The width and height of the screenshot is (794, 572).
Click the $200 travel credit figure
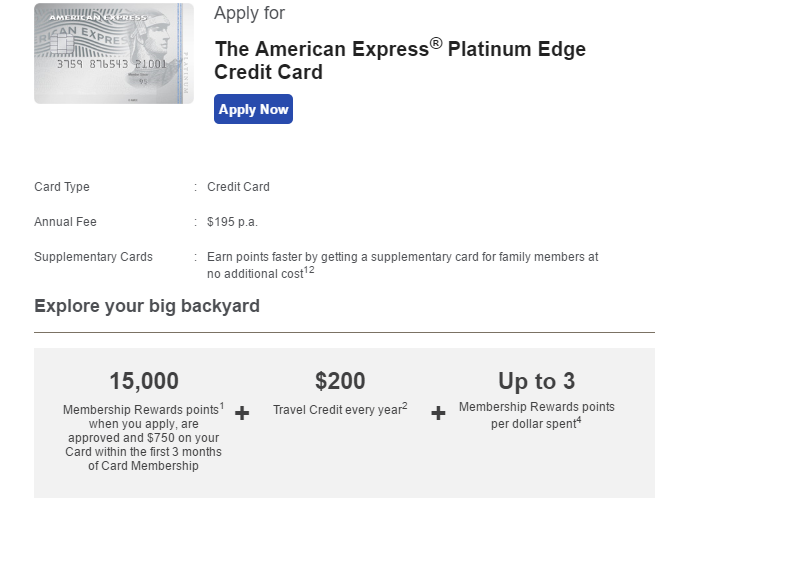(x=340, y=381)
